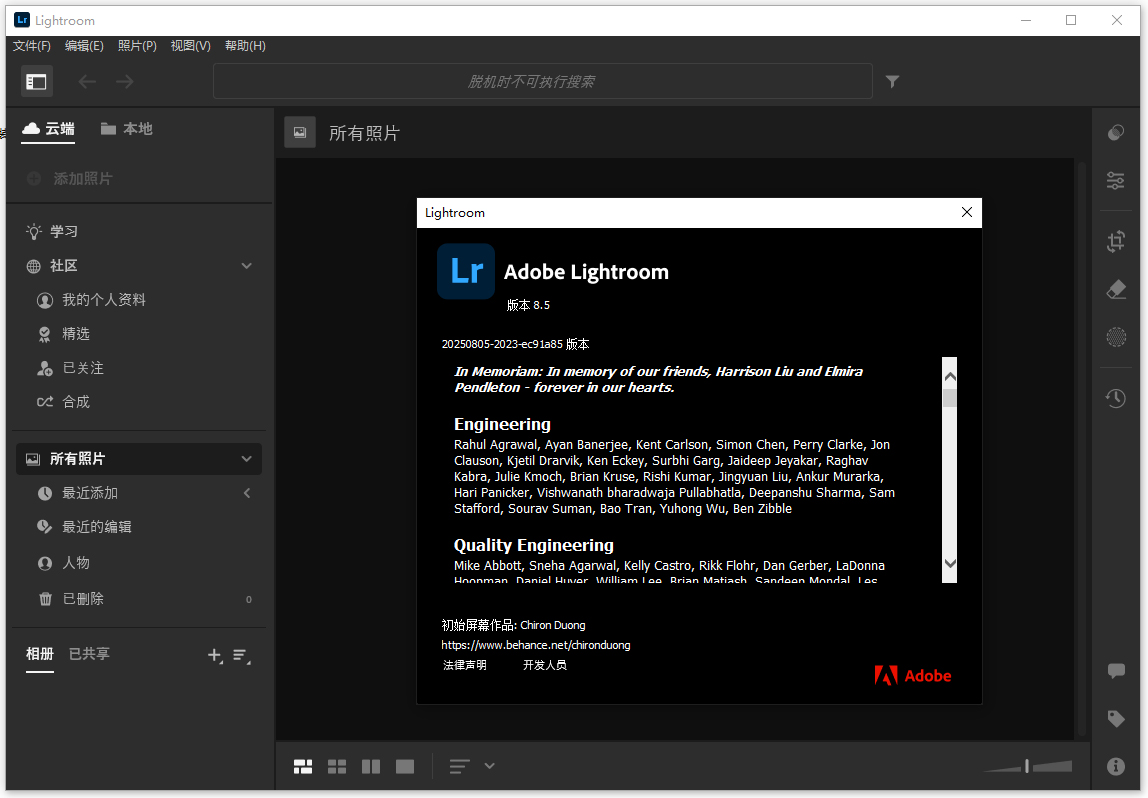Open the Keywords tag panel
The image size is (1148, 798).
[1116, 718]
